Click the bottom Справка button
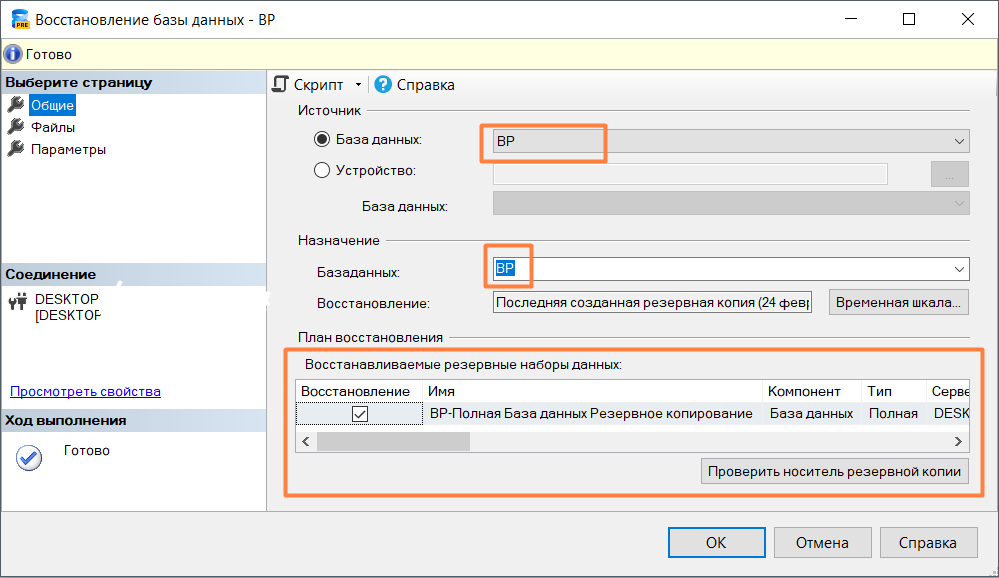Image resolution: width=999 pixels, height=578 pixels. pos(928,542)
